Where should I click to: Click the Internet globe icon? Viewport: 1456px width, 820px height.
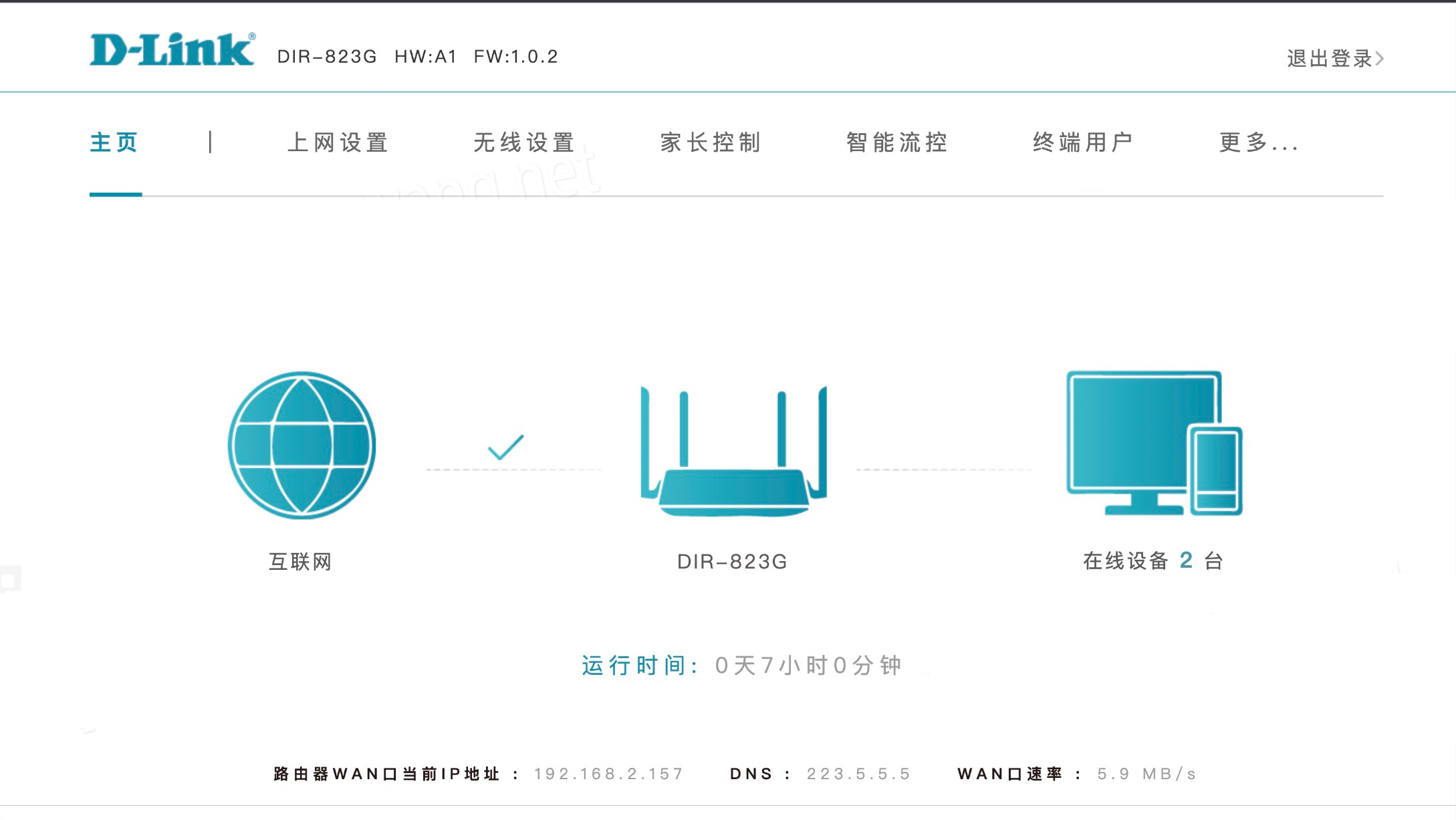[301, 445]
